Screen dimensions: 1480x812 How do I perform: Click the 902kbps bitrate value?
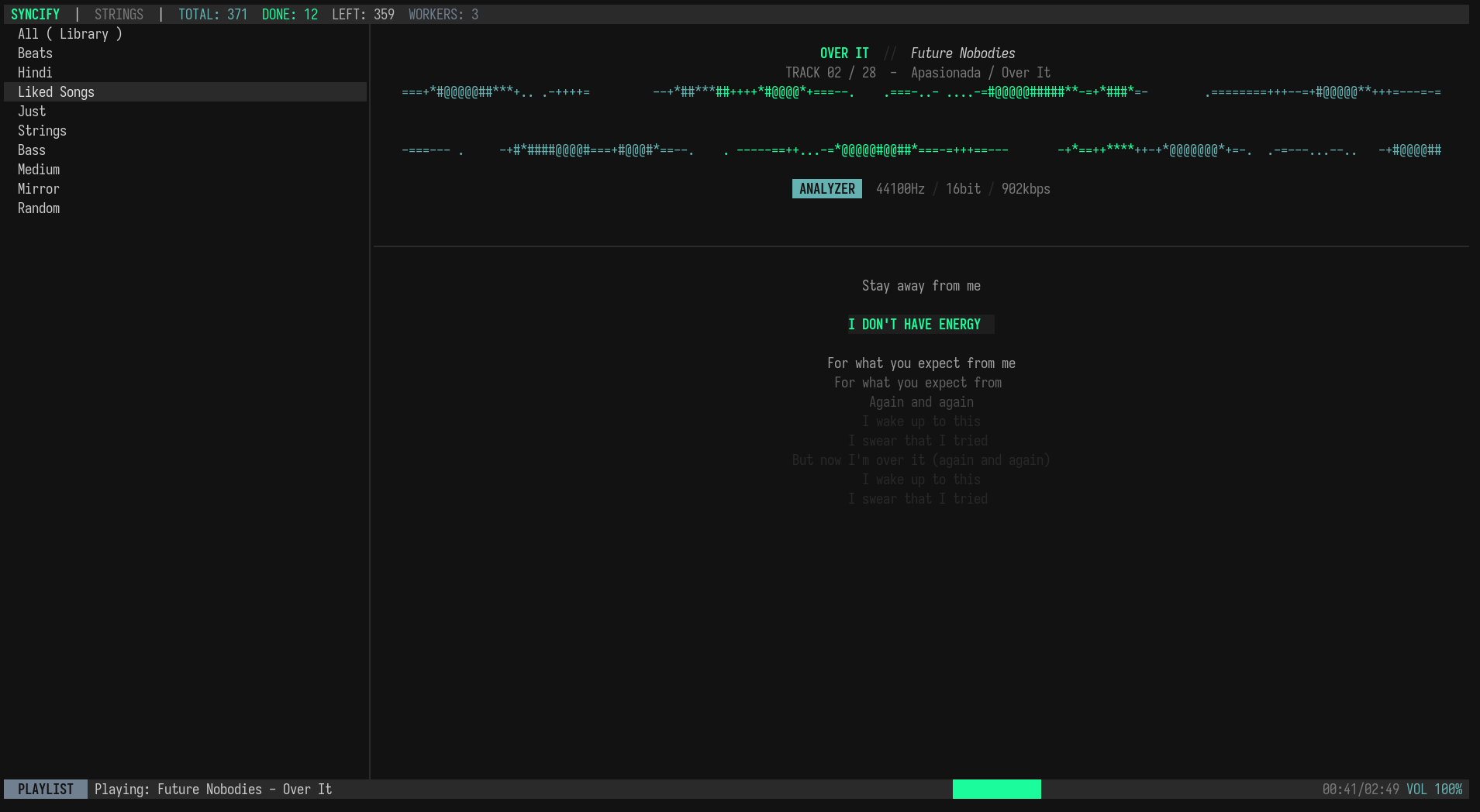(x=1026, y=189)
